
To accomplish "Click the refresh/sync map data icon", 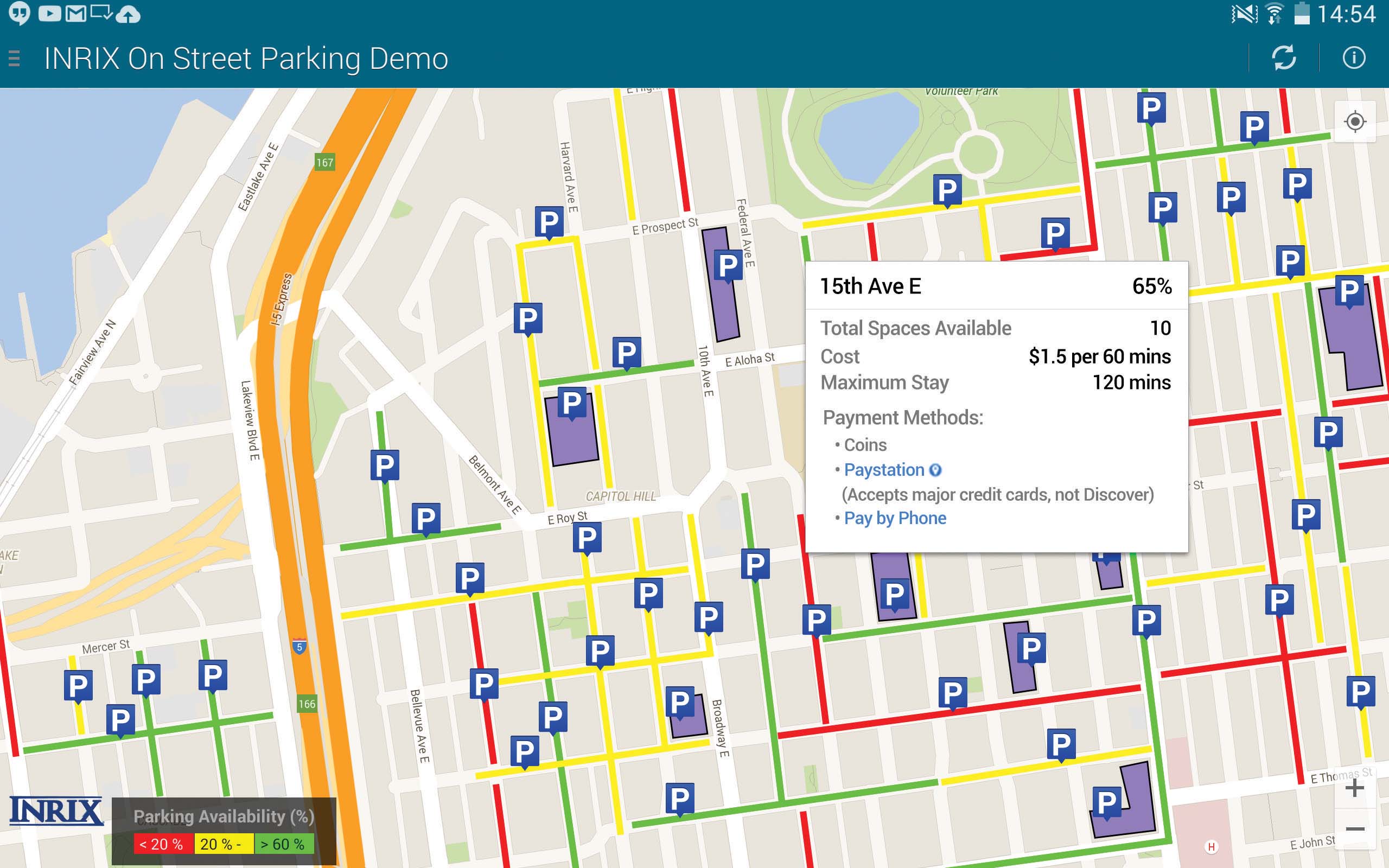I will pos(1284,57).
